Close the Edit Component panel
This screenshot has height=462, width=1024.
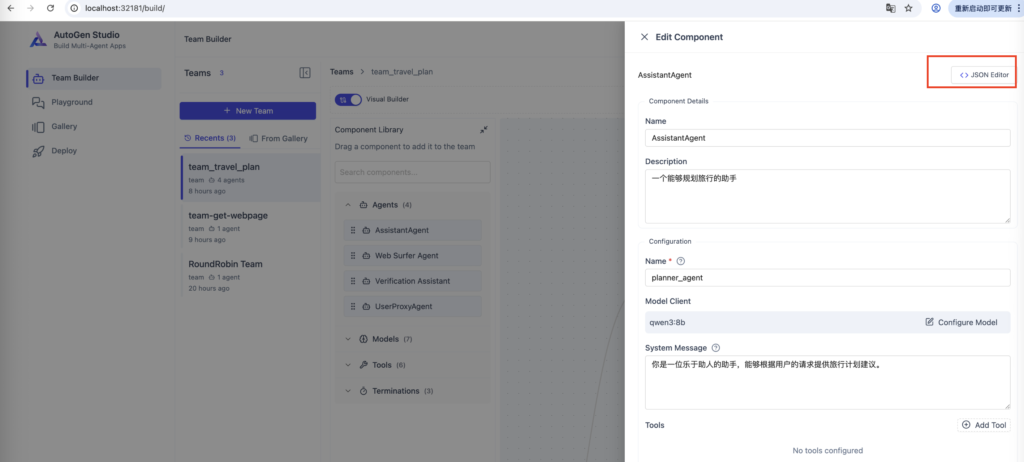click(644, 37)
